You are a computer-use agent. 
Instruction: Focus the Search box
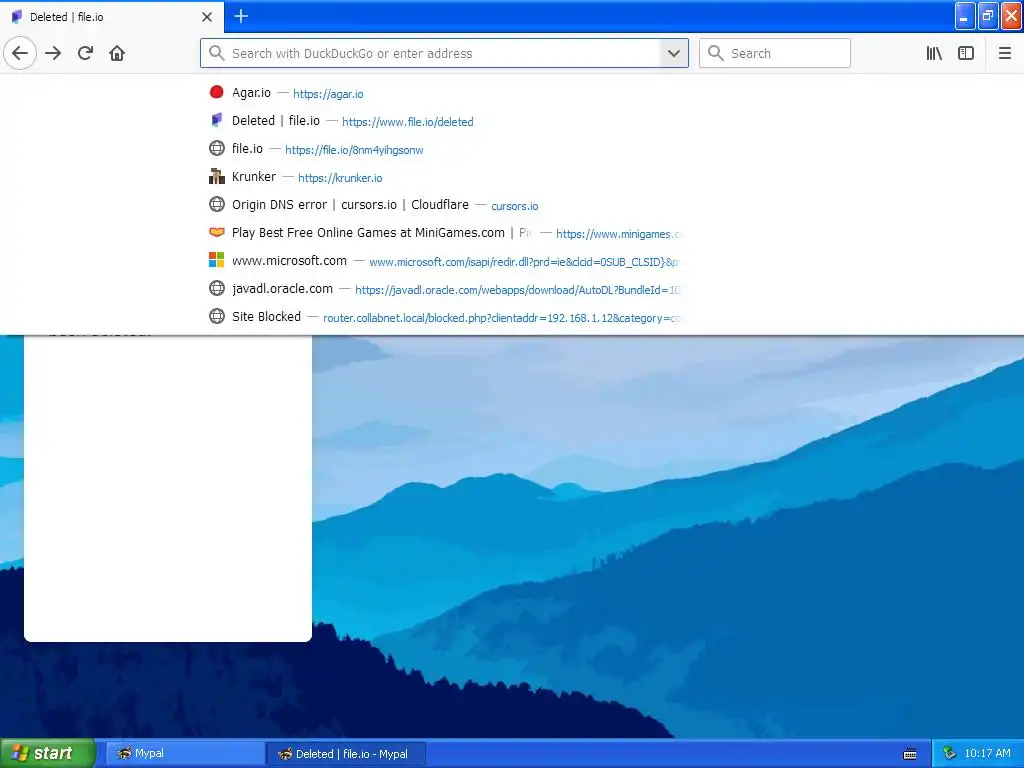(775, 53)
